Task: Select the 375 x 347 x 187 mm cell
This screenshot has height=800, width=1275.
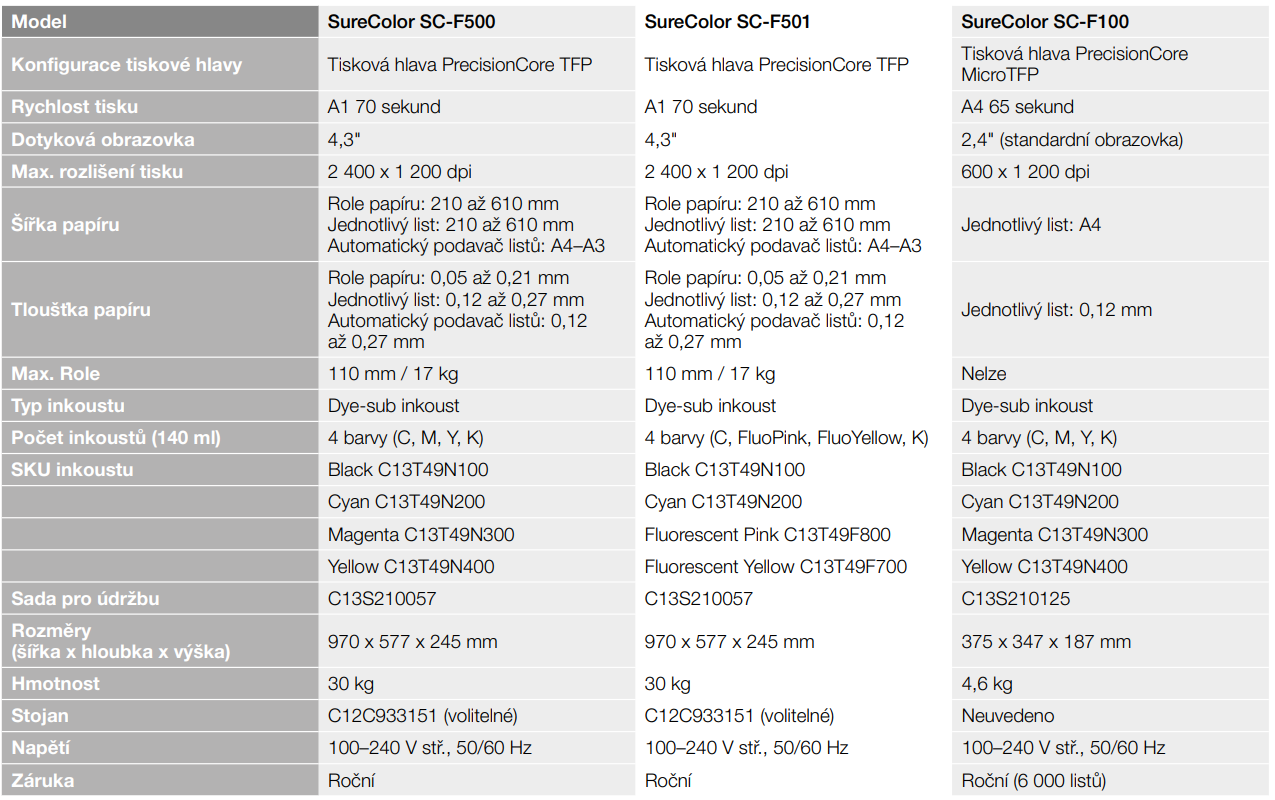Action: (x=1111, y=642)
